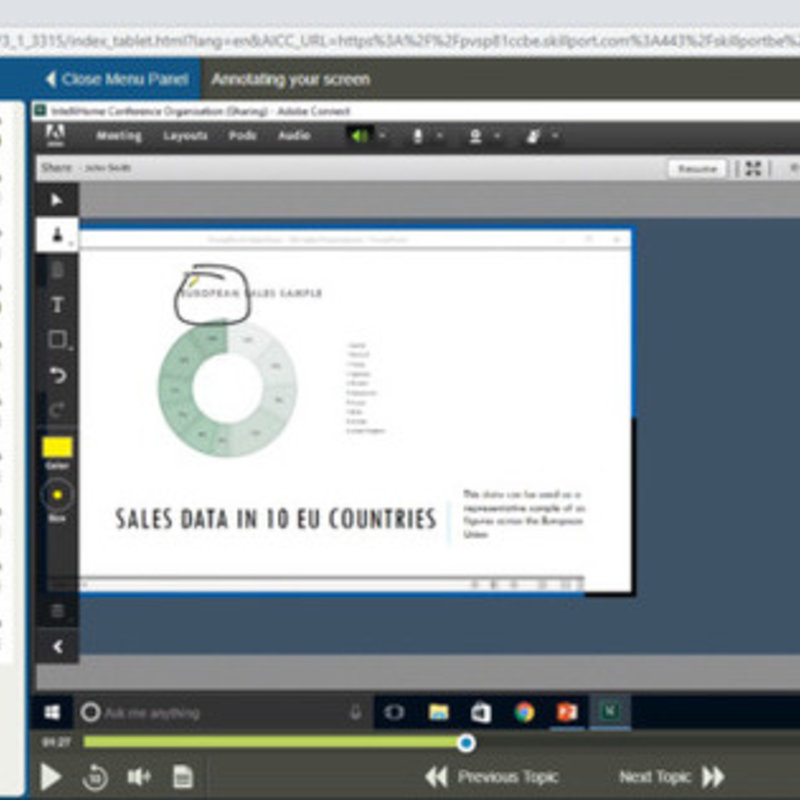Open the Layouts menu

[x=185, y=136]
